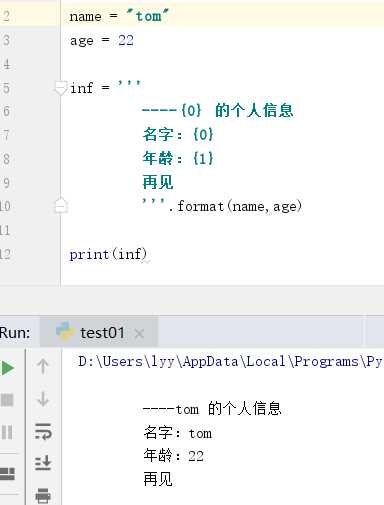Click the 年龄: 22 output line
Image resolution: width=384 pixels, height=505 pixels.
173,456
